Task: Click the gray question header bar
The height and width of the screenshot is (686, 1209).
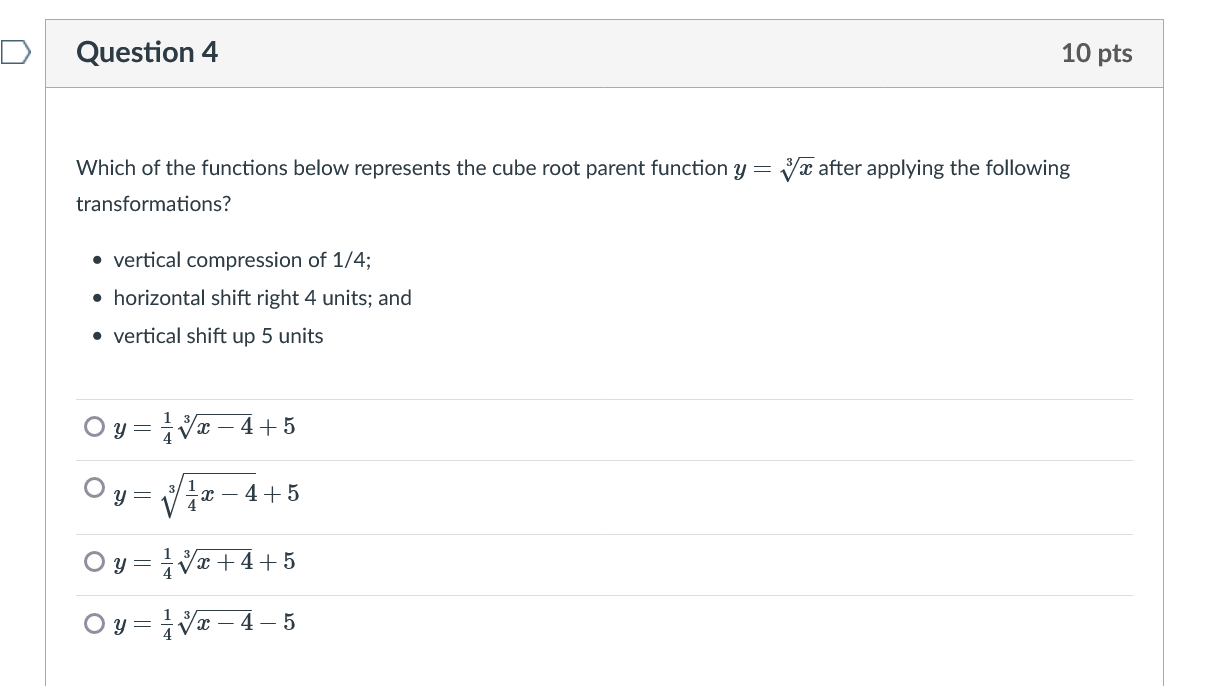Action: tap(604, 54)
